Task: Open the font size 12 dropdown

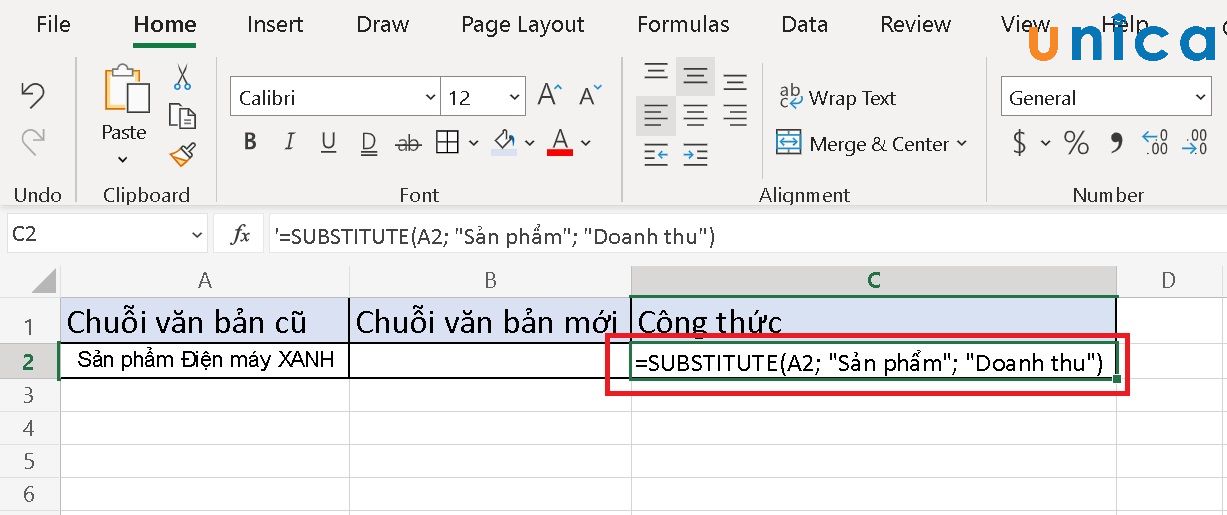Action: point(515,98)
